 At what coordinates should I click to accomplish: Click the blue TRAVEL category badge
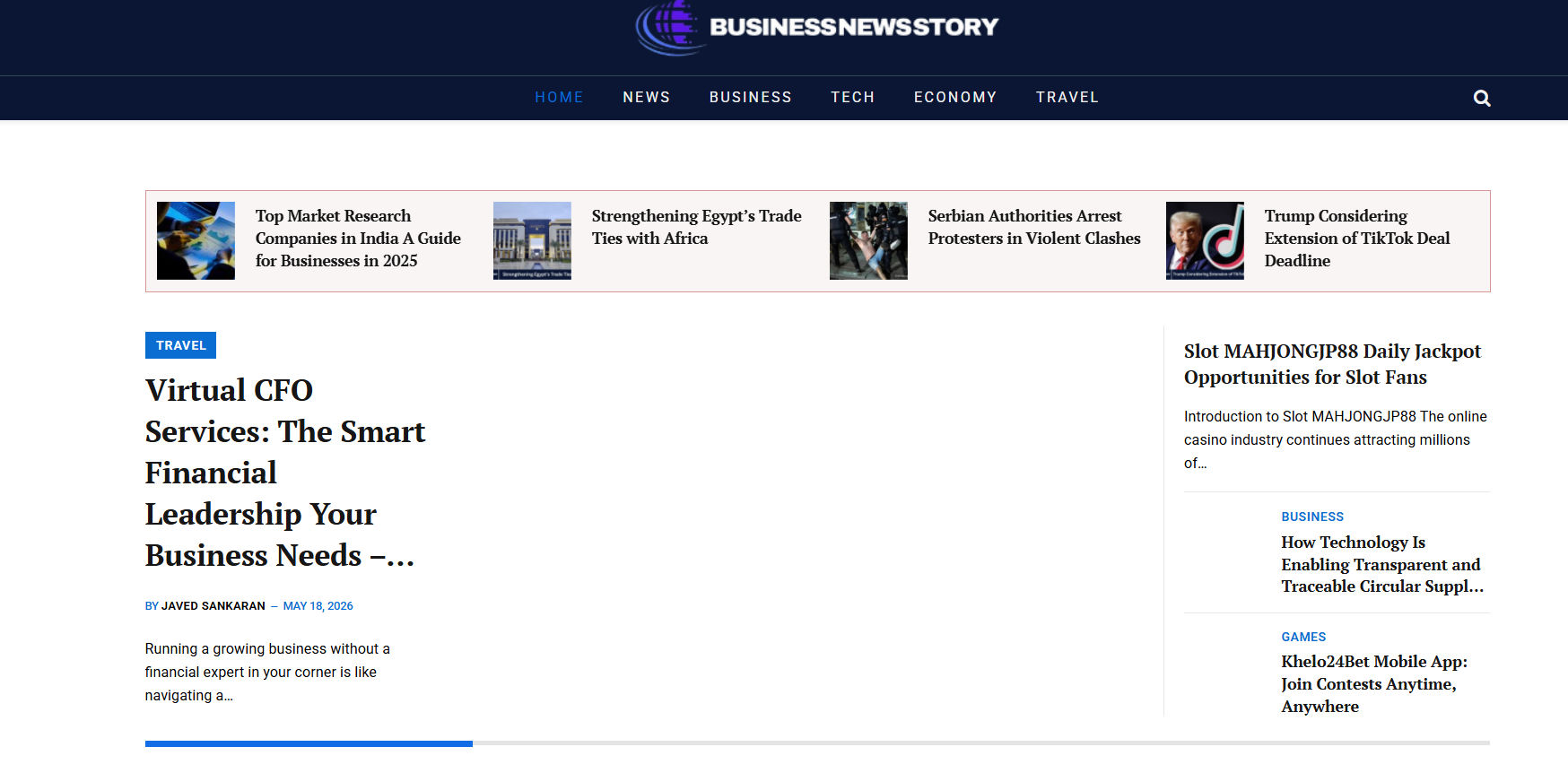tap(180, 345)
